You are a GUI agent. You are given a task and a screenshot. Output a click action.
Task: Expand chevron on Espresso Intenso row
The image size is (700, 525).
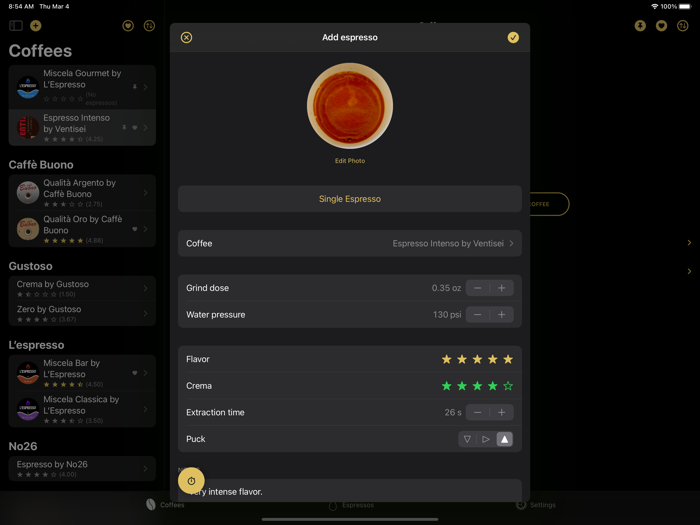(x=146, y=128)
